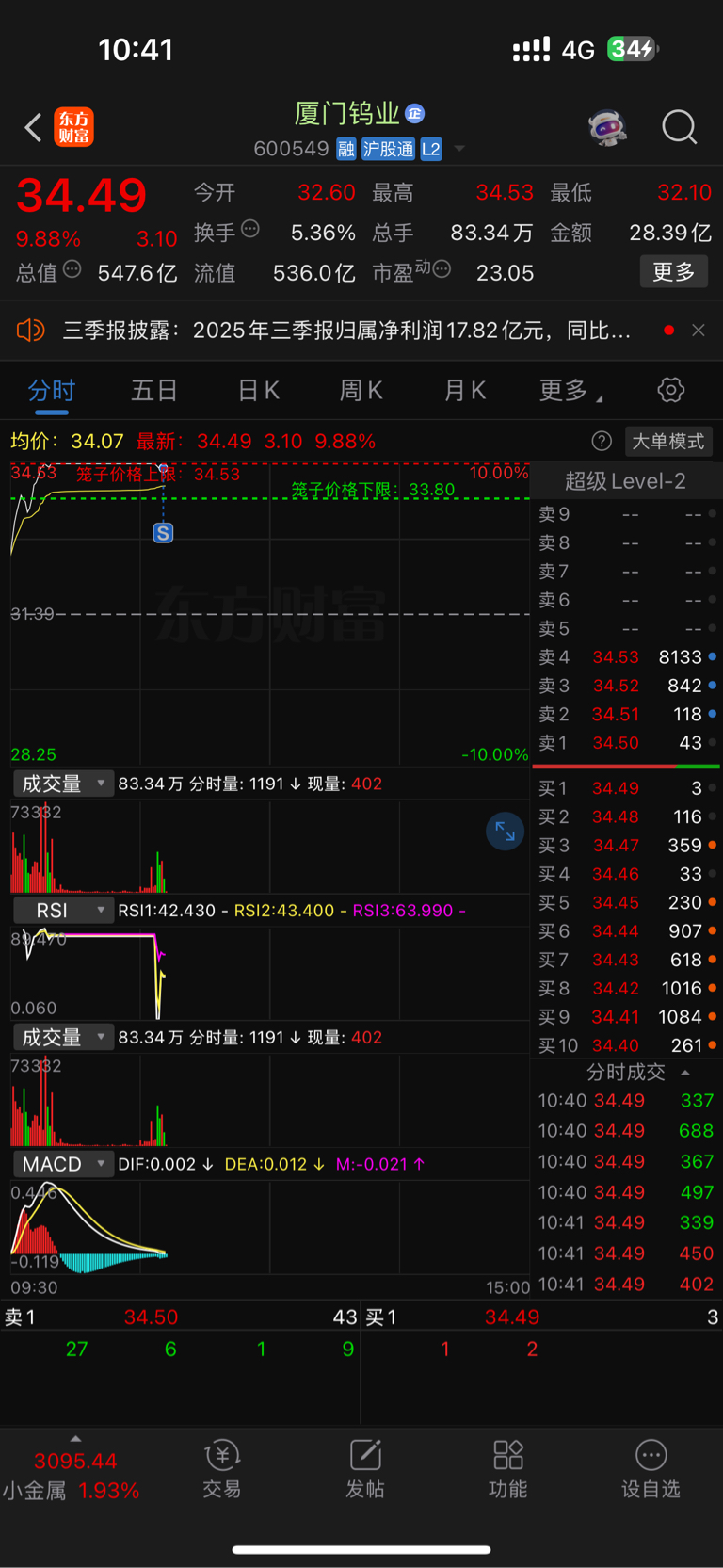Switch to 月K tab

pyautogui.click(x=465, y=391)
